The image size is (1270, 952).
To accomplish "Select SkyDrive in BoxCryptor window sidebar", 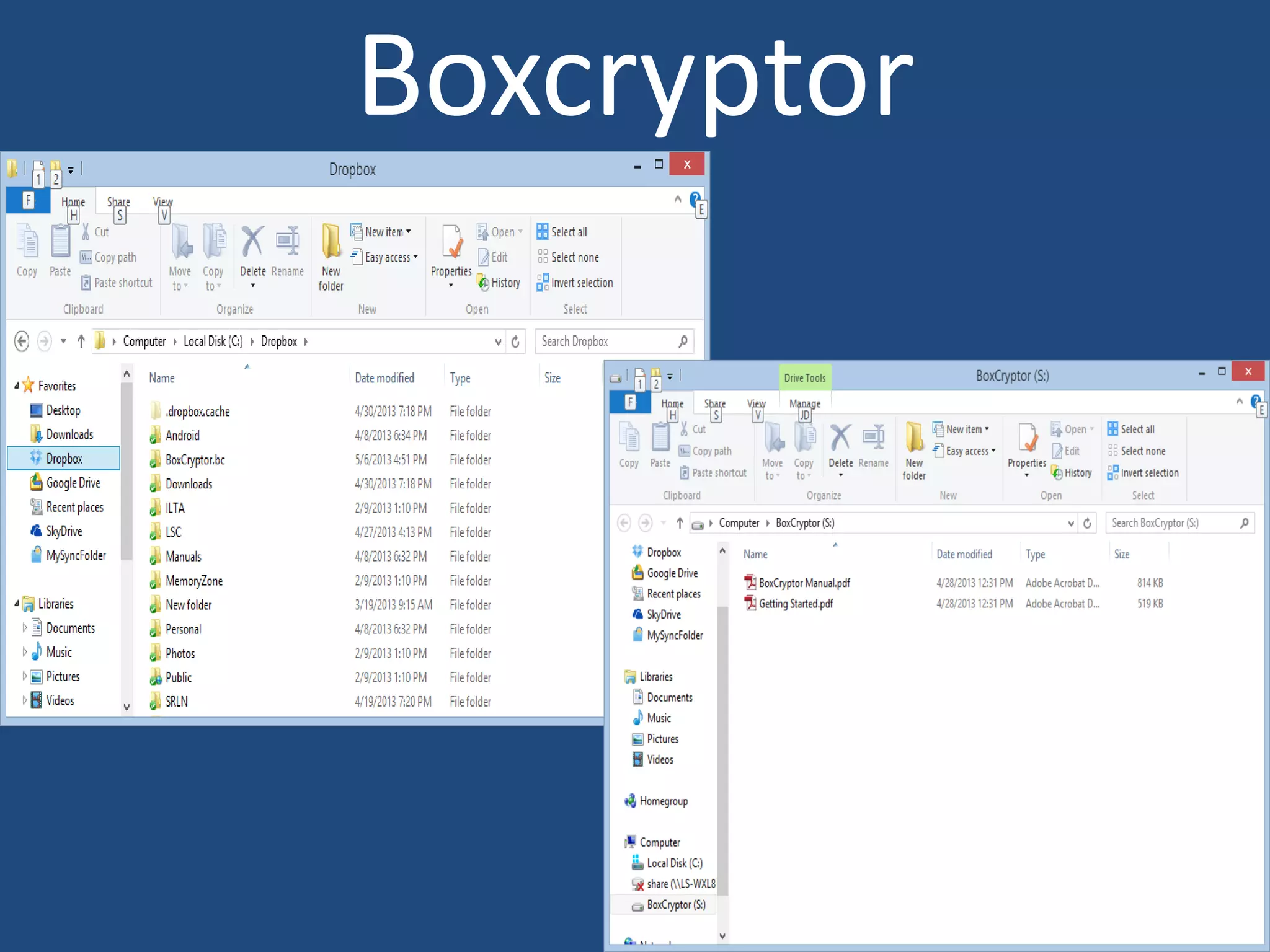I will tap(657, 614).
